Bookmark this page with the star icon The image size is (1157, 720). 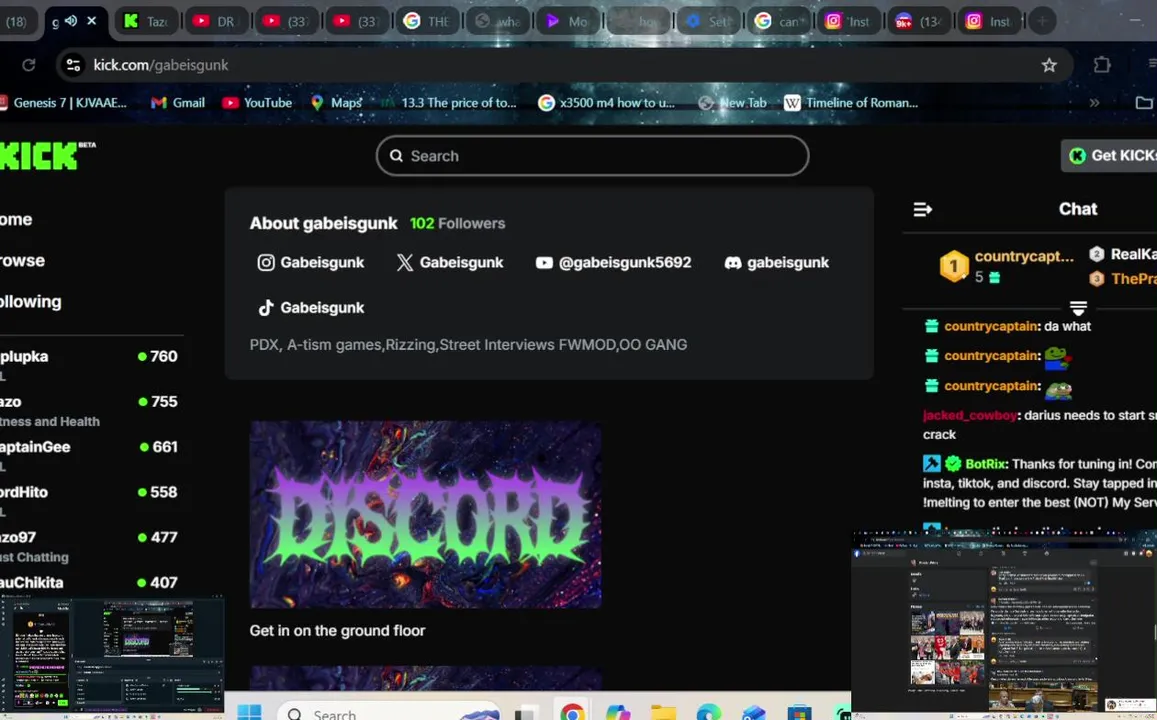[1049, 65]
